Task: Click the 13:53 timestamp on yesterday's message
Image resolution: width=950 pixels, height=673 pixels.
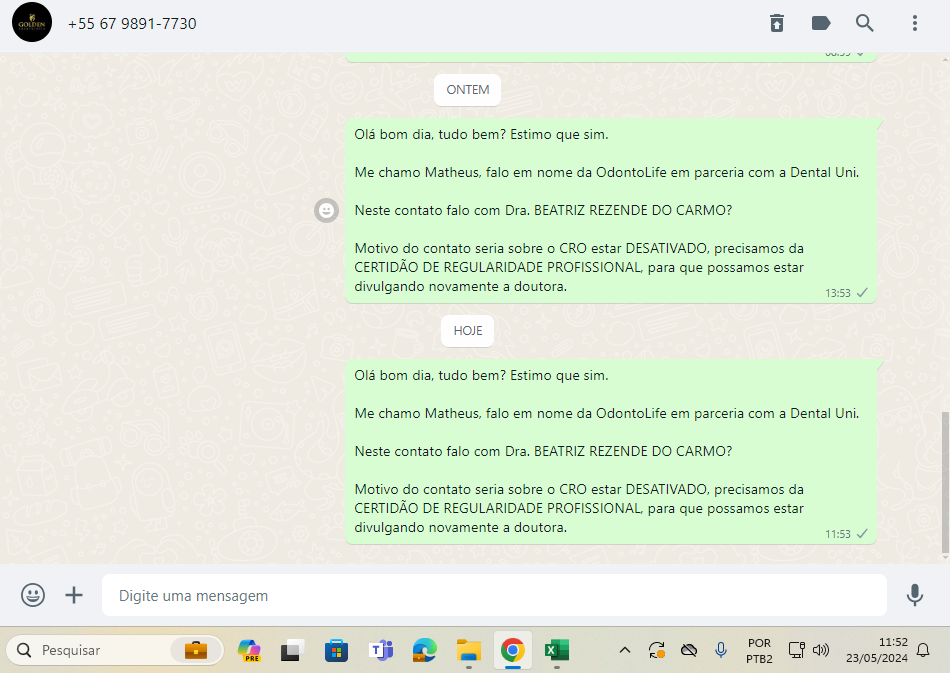Action: (x=838, y=293)
